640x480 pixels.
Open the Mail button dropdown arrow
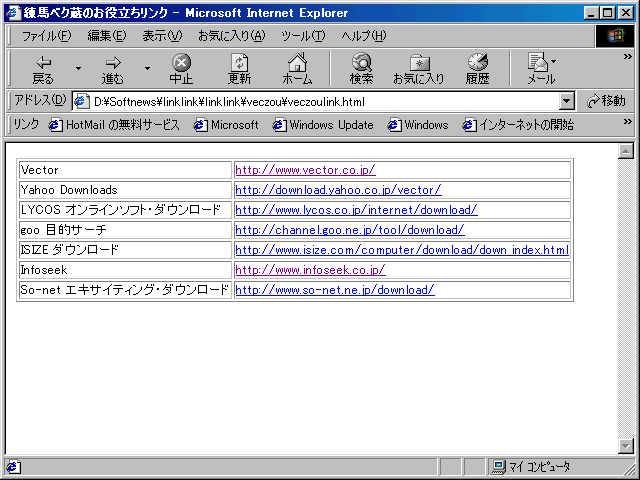pos(553,62)
